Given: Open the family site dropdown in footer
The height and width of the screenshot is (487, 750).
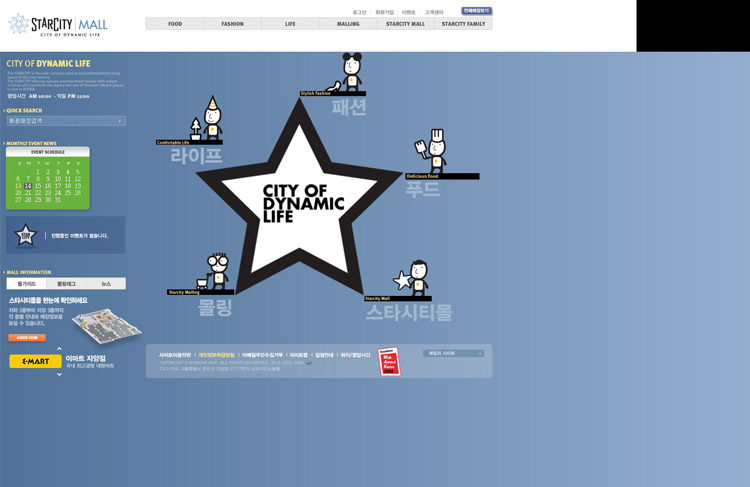Looking at the screenshot, I should (453, 354).
